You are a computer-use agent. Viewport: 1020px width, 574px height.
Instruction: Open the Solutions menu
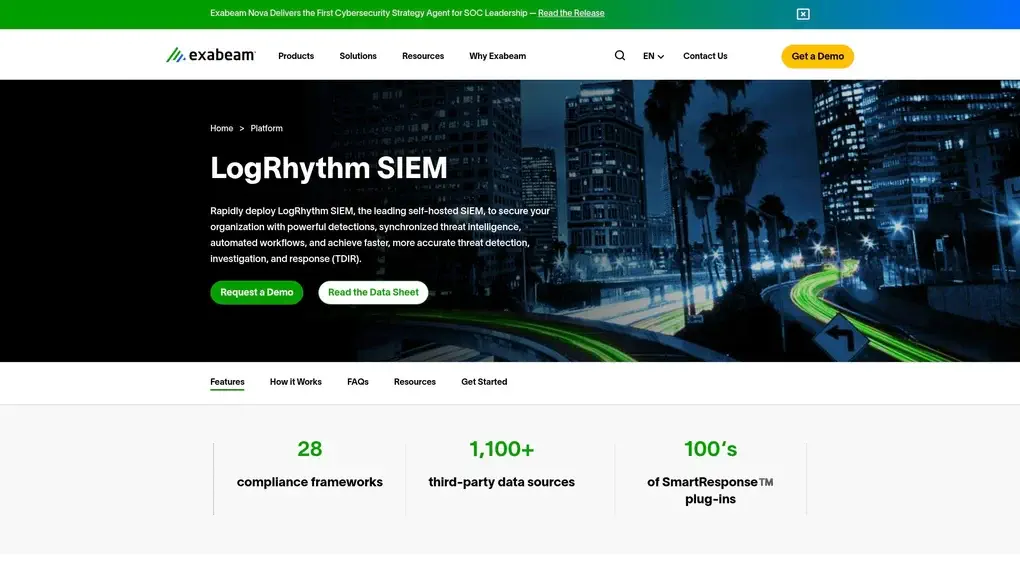(x=358, y=56)
